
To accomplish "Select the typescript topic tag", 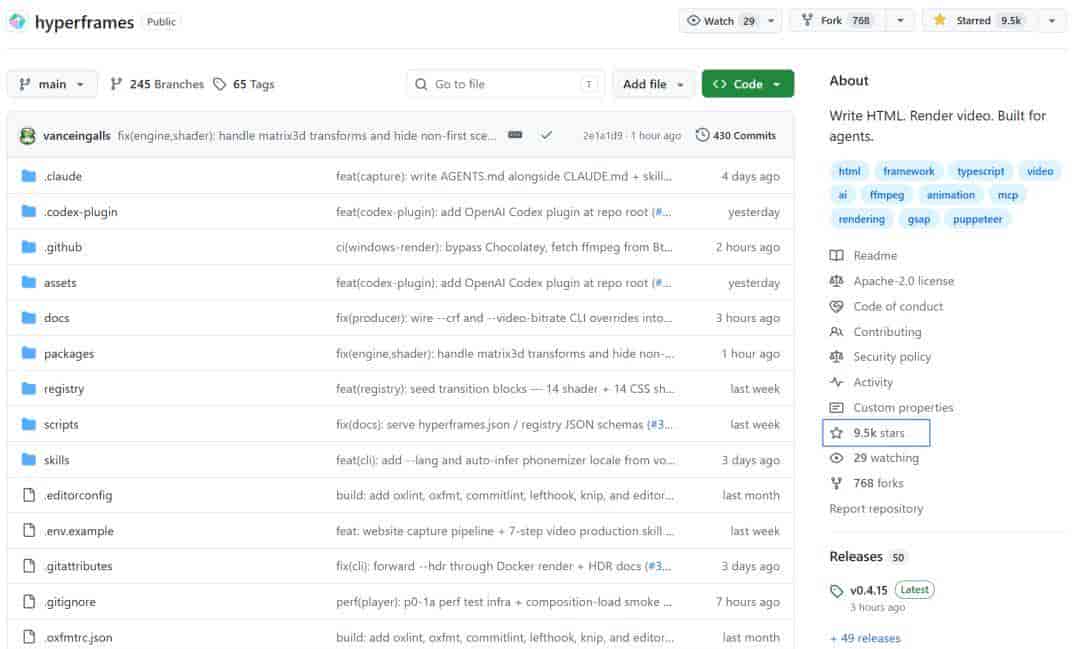I will coord(980,172).
